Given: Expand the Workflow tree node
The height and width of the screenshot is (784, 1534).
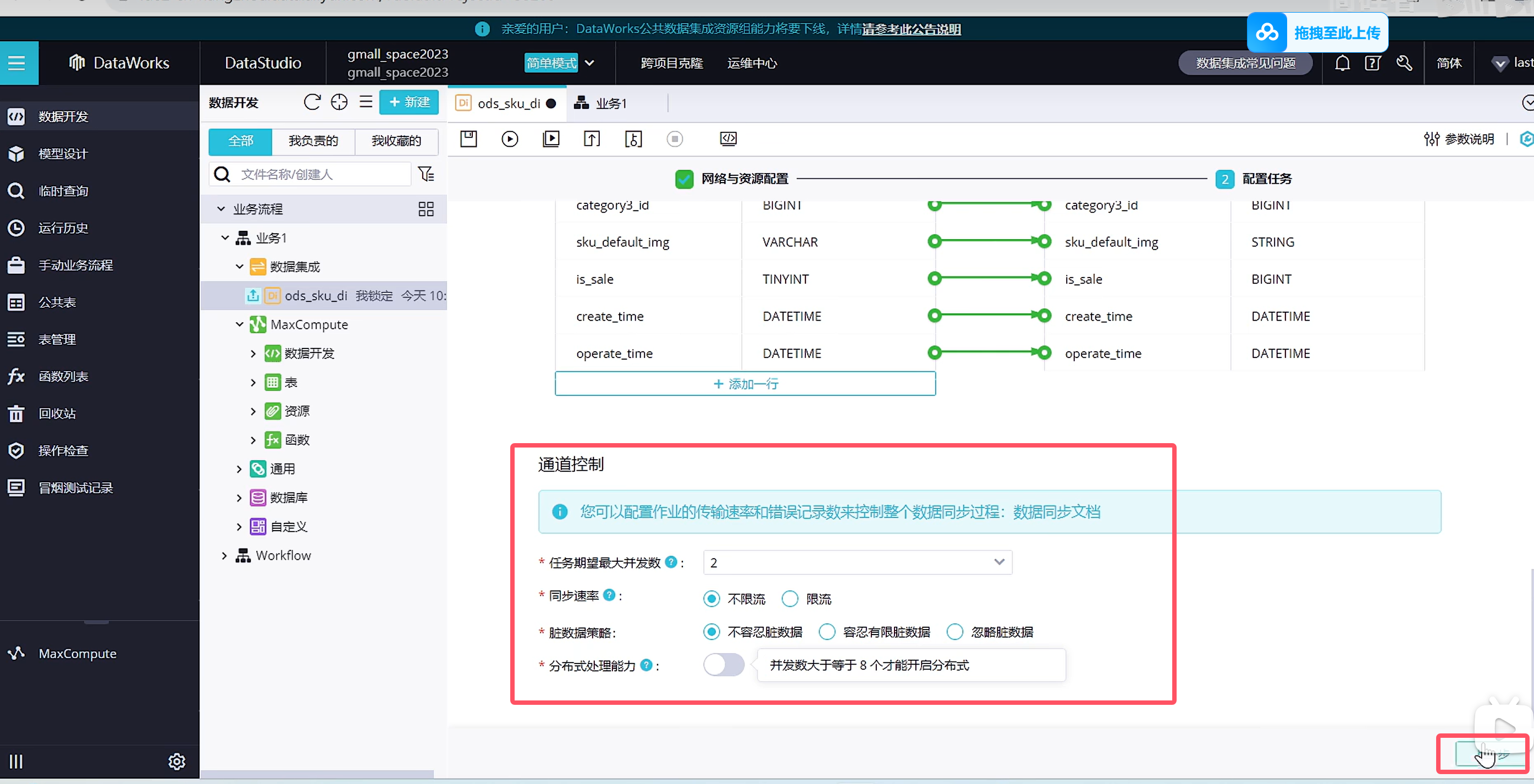Looking at the screenshot, I should click(x=224, y=556).
